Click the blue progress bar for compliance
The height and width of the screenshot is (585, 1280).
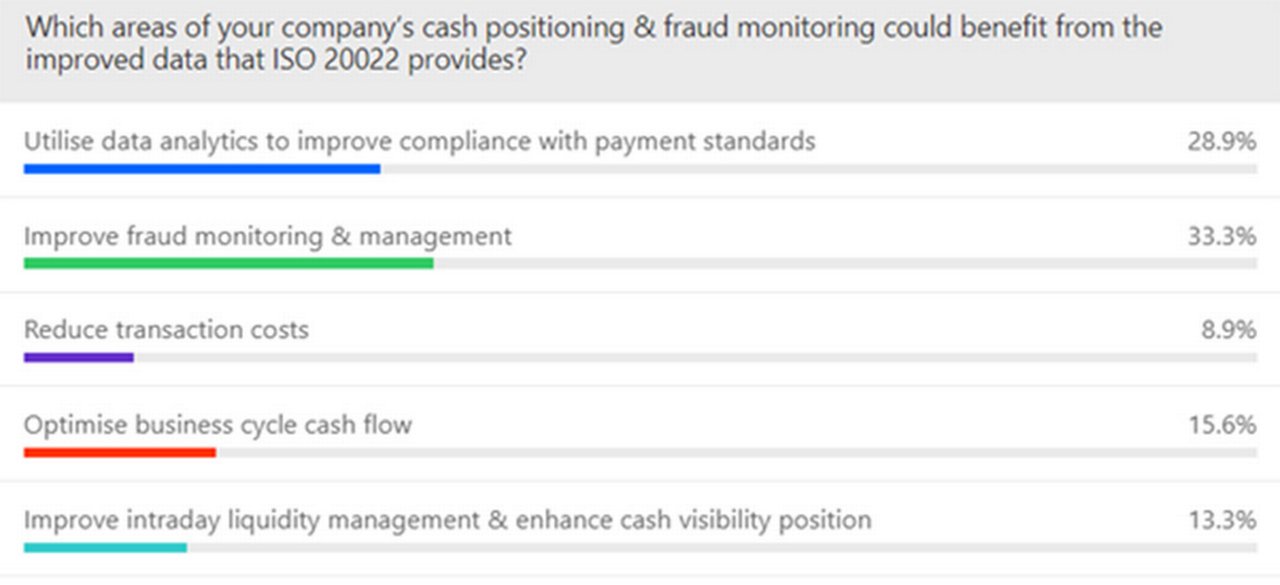coord(202,169)
